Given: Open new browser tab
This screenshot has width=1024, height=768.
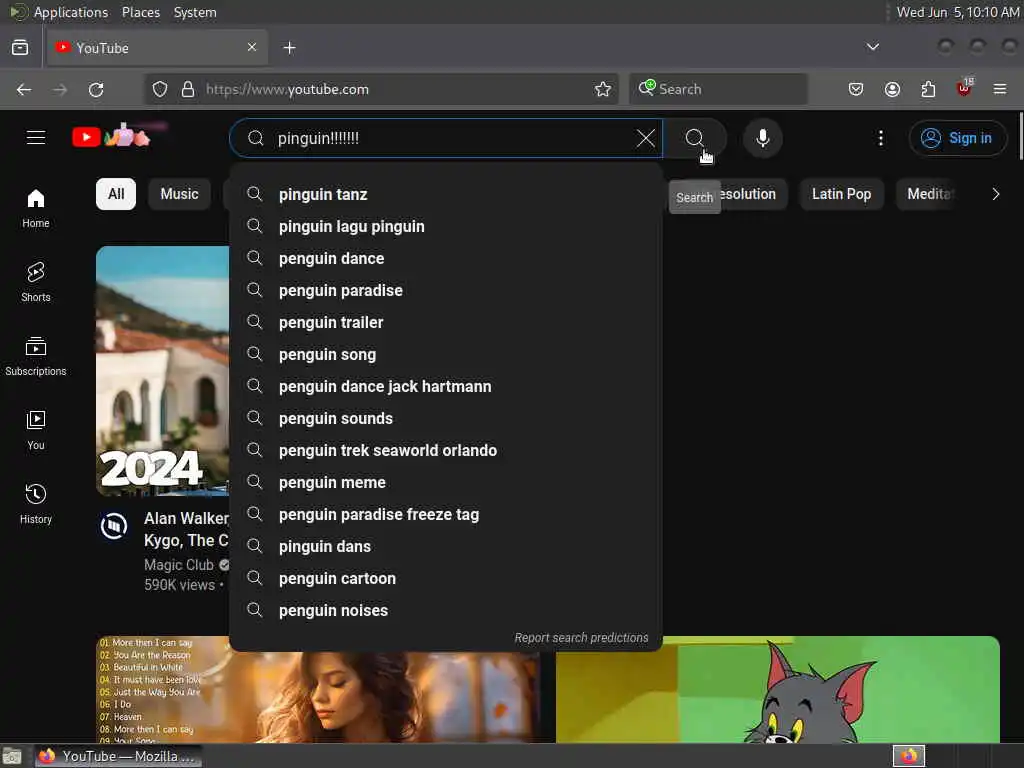Looking at the screenshot, I should click(289, 48).
